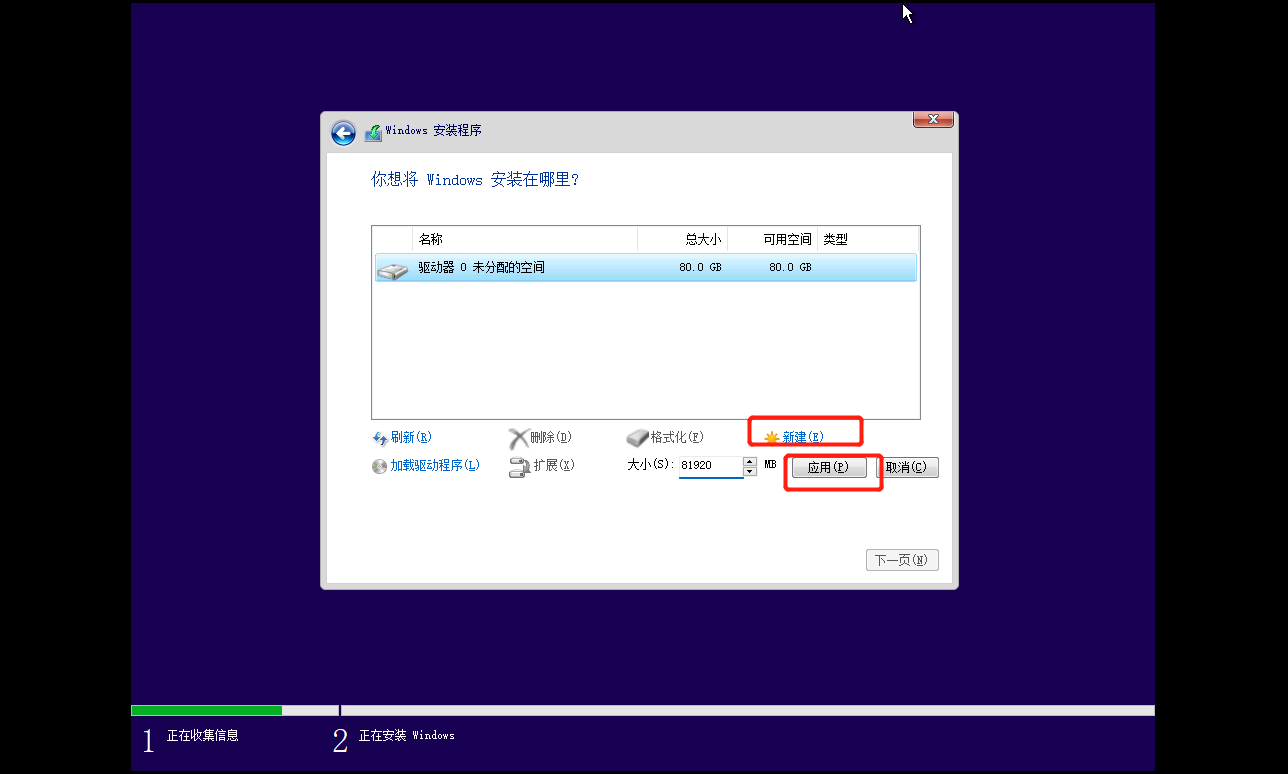Click the extend (扩展) partition icon
The height and width of the screenshot is (774, 1288).
click(x=519, y=467)
